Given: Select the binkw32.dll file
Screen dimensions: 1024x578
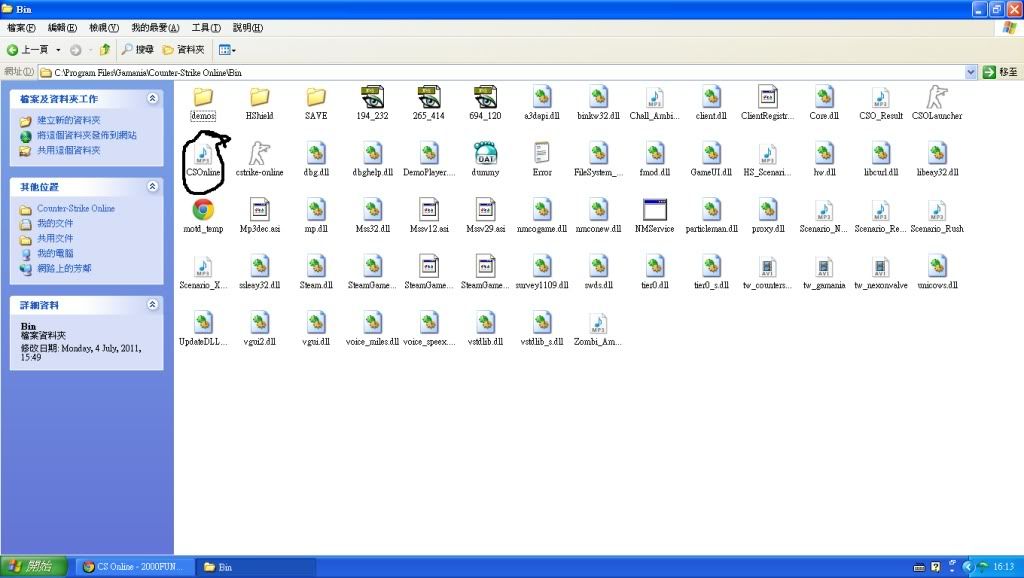Looking at the screenshot, I should tap(598, 103).
